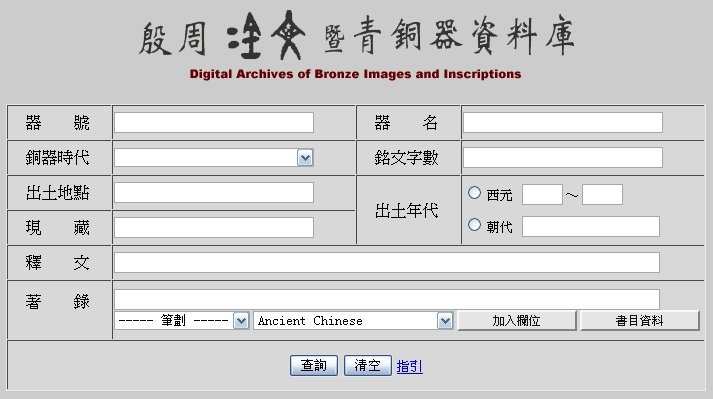Click the 出土地點 label

pyautogui.click(x=57, y=193)
